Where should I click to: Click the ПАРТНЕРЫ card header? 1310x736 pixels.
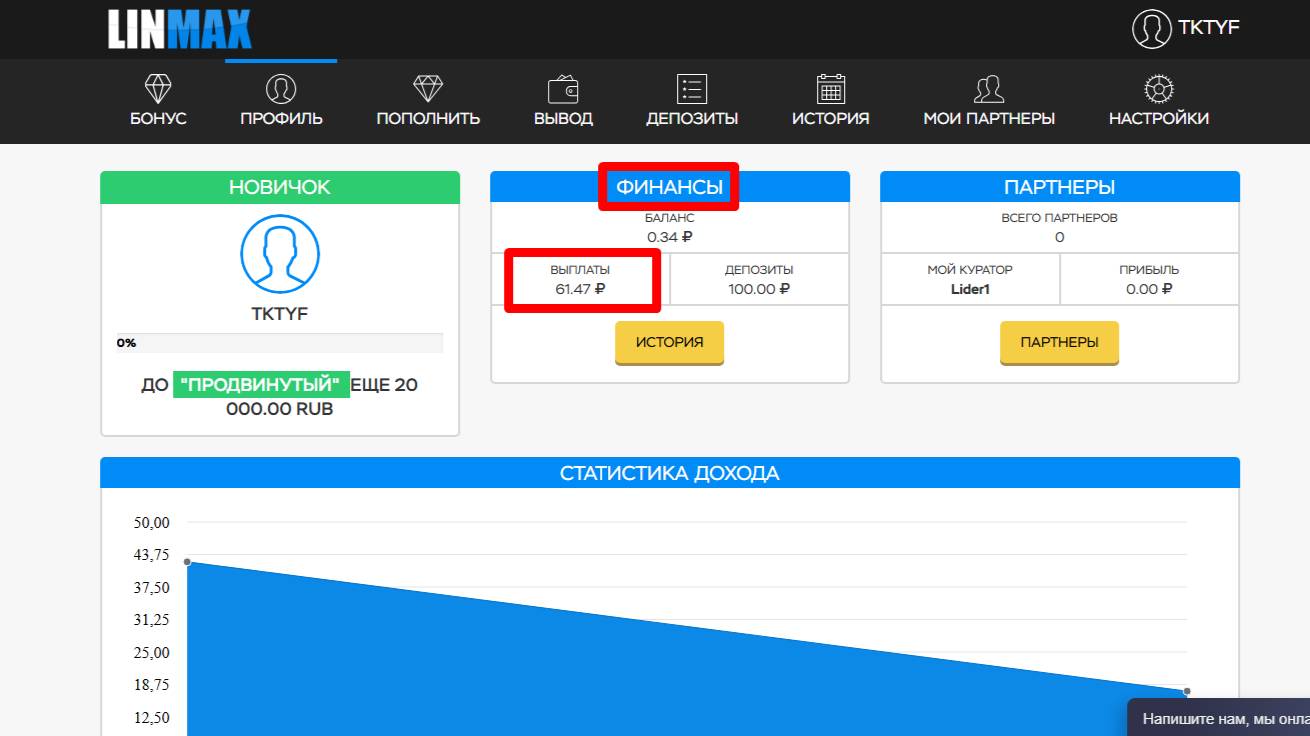1059,187
